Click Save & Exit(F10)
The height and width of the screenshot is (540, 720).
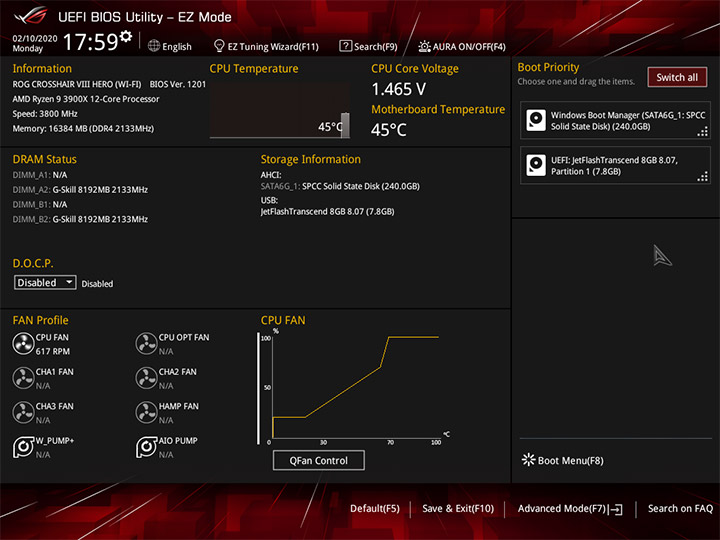pyautogui.click(x=458, y=509)
